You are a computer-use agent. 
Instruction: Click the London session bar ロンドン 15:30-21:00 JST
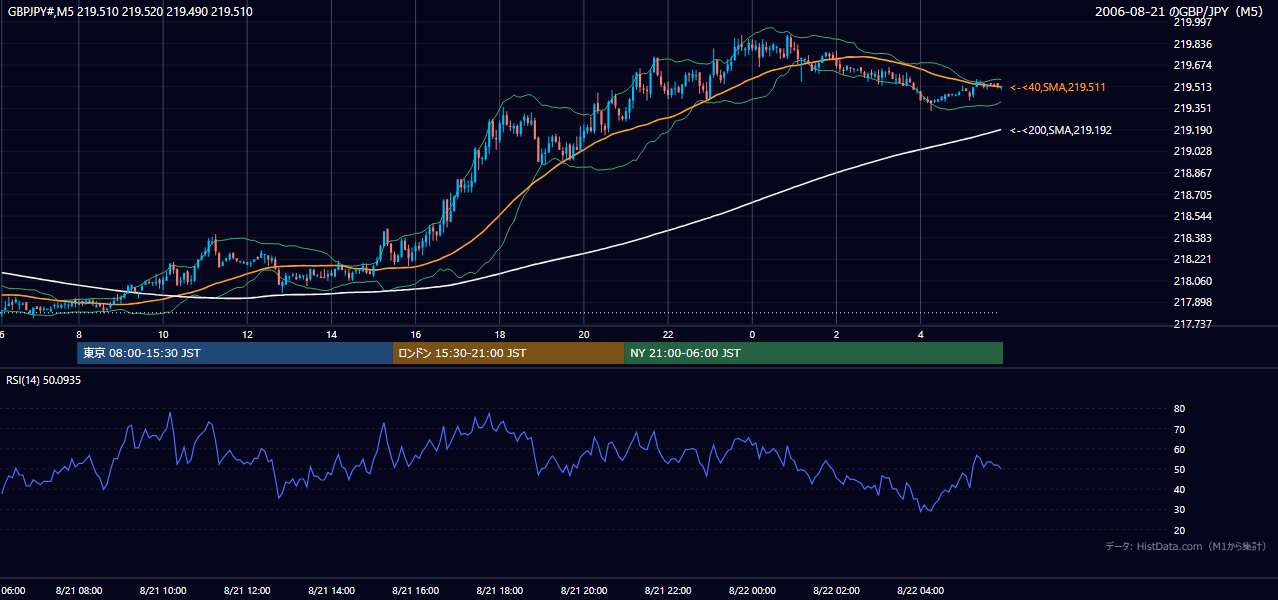coord(508,353)
